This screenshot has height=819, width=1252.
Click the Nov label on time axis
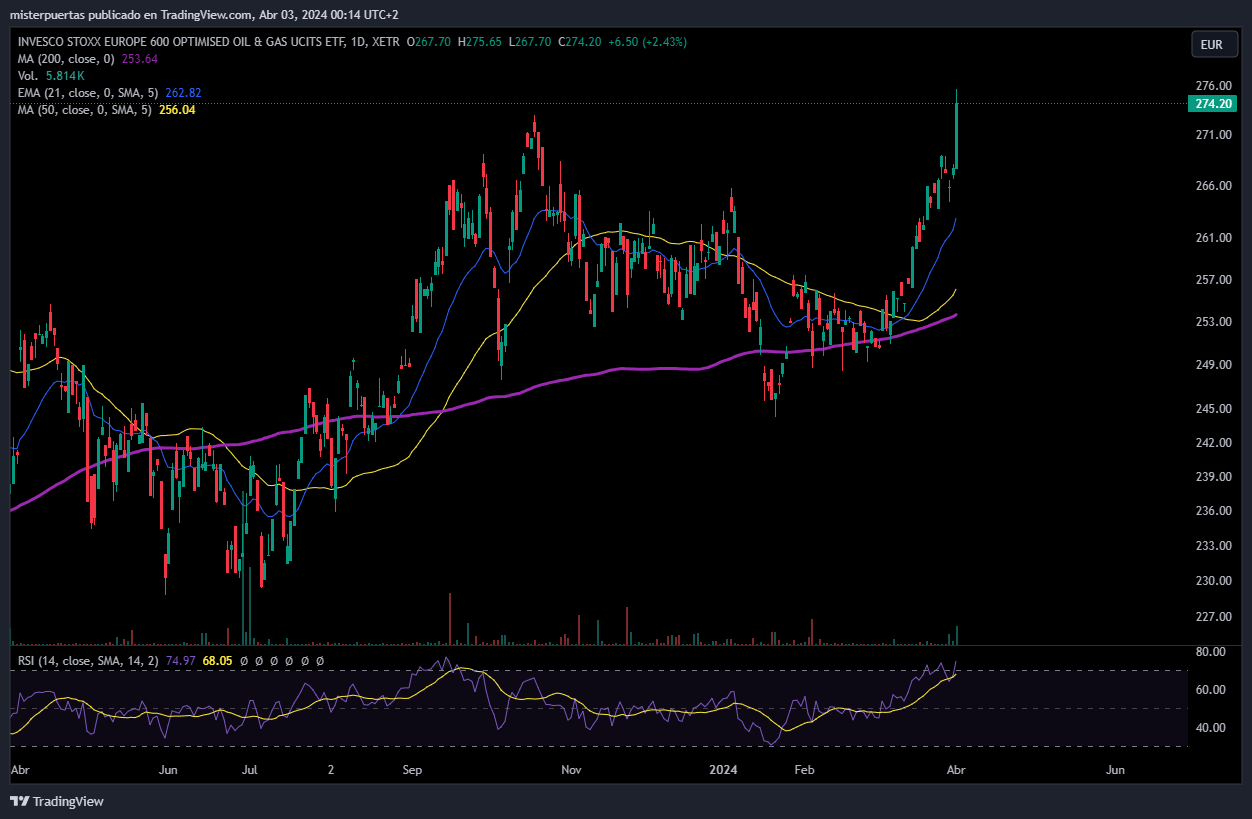tap(571, 771)
